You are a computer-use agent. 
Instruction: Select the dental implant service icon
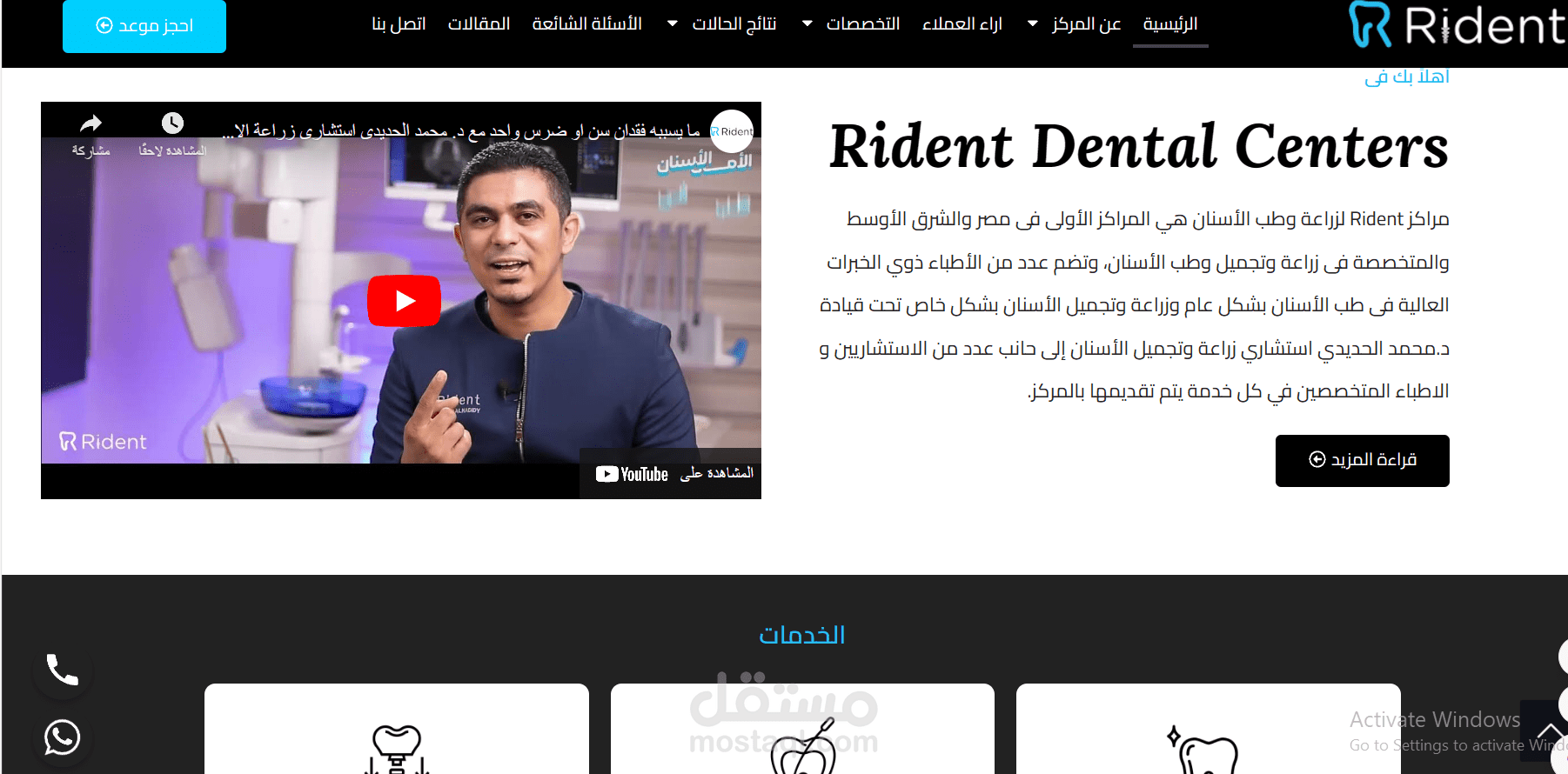pyautogui.click(x=397, y=750)
